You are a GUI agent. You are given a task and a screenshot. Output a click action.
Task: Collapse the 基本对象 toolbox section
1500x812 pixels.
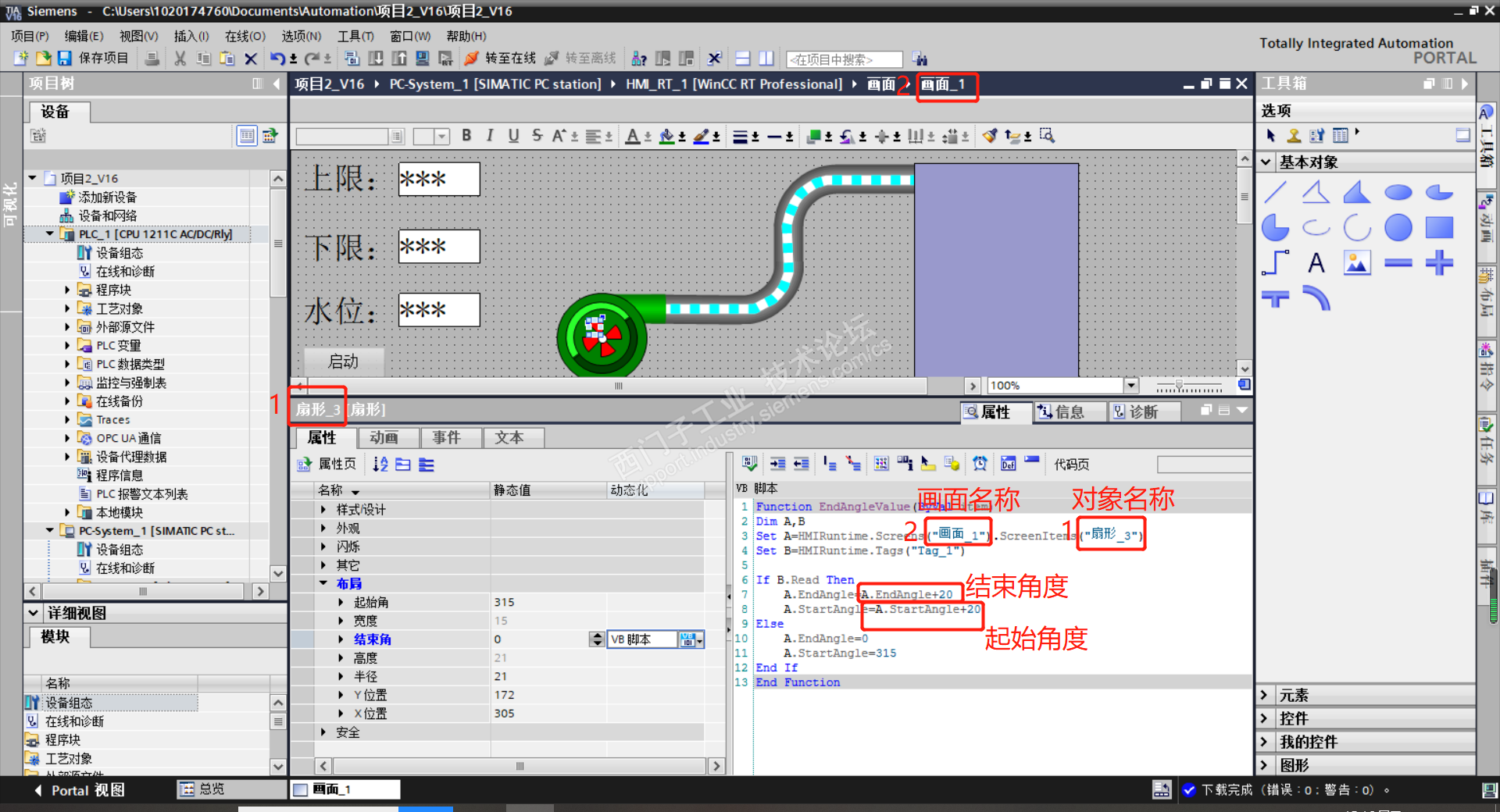[x=1266, y=162]
